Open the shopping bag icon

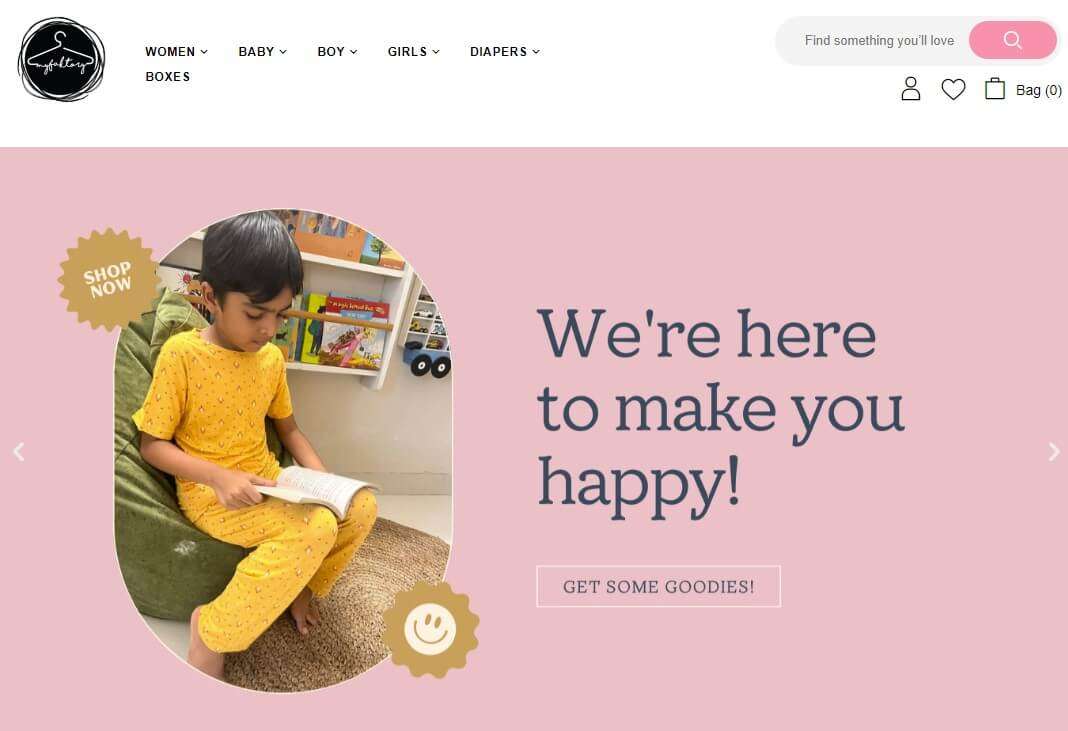[x=994, y=89]
